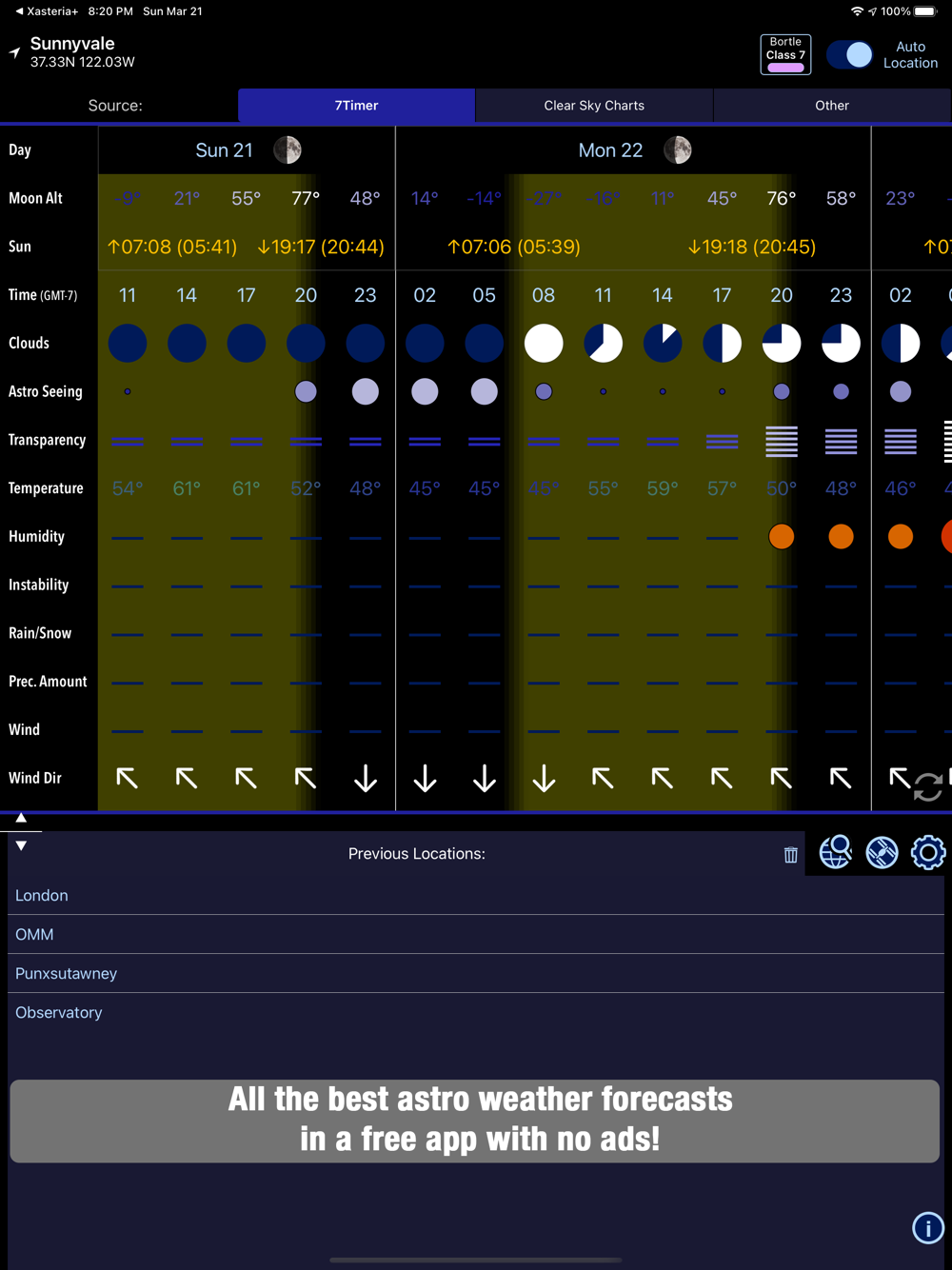Select orange humidity dot at Mon 20

pyautogui.click(x=782, y=537)
